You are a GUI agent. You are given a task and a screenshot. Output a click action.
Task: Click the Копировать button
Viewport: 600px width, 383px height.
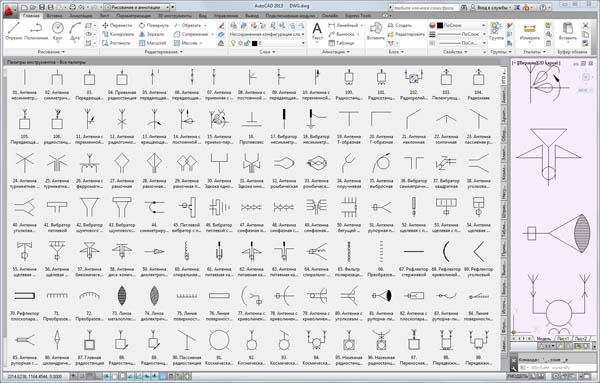tap(118, 34)
